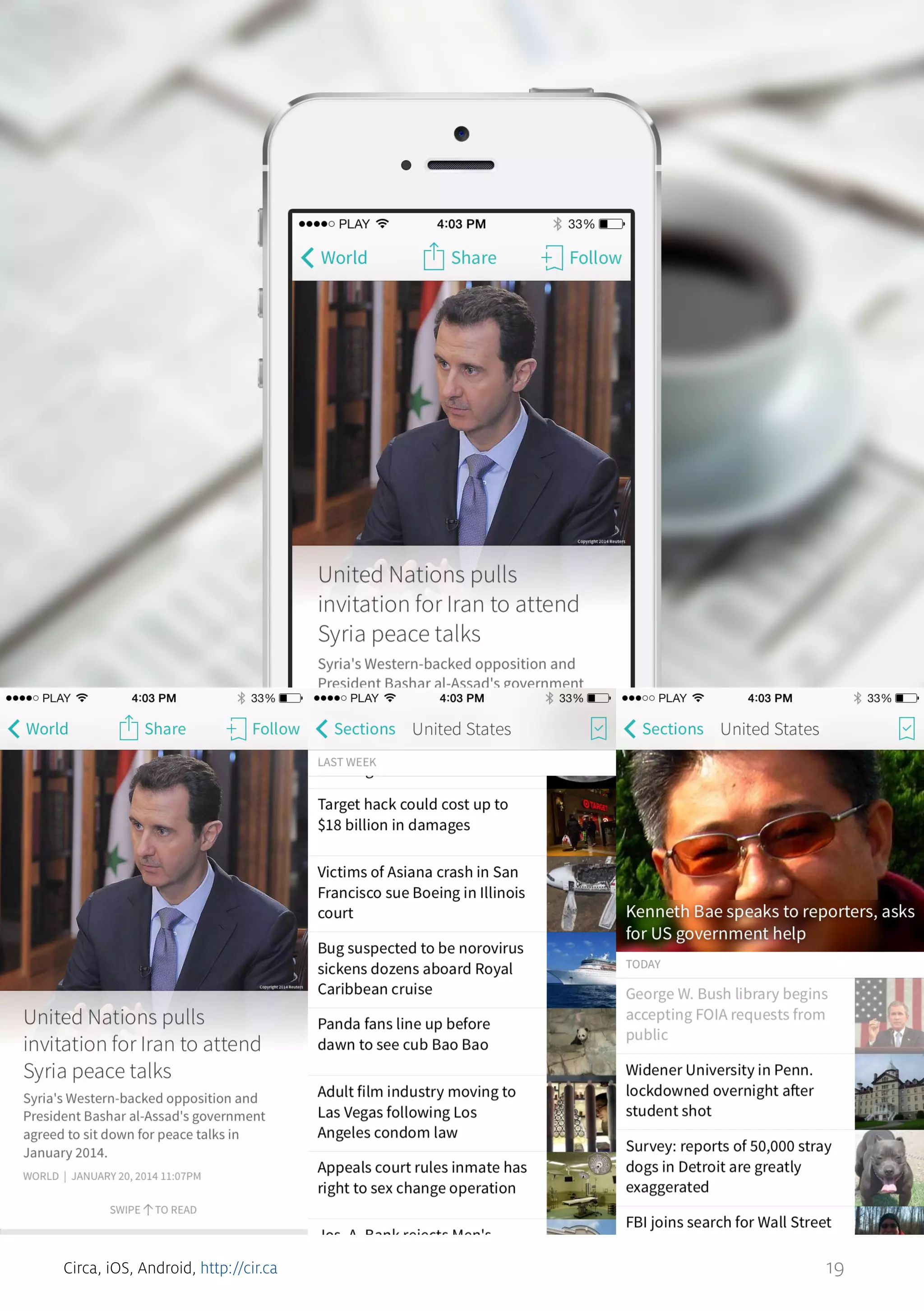This screenshot has width=924, height=1311.
Task: Open the http://cir.ca link
Action: pyautogui.click(x=239, y=1268)
